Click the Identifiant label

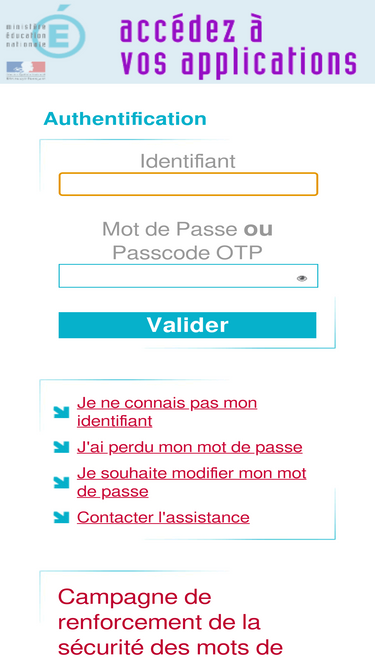(x=188, y=161)
